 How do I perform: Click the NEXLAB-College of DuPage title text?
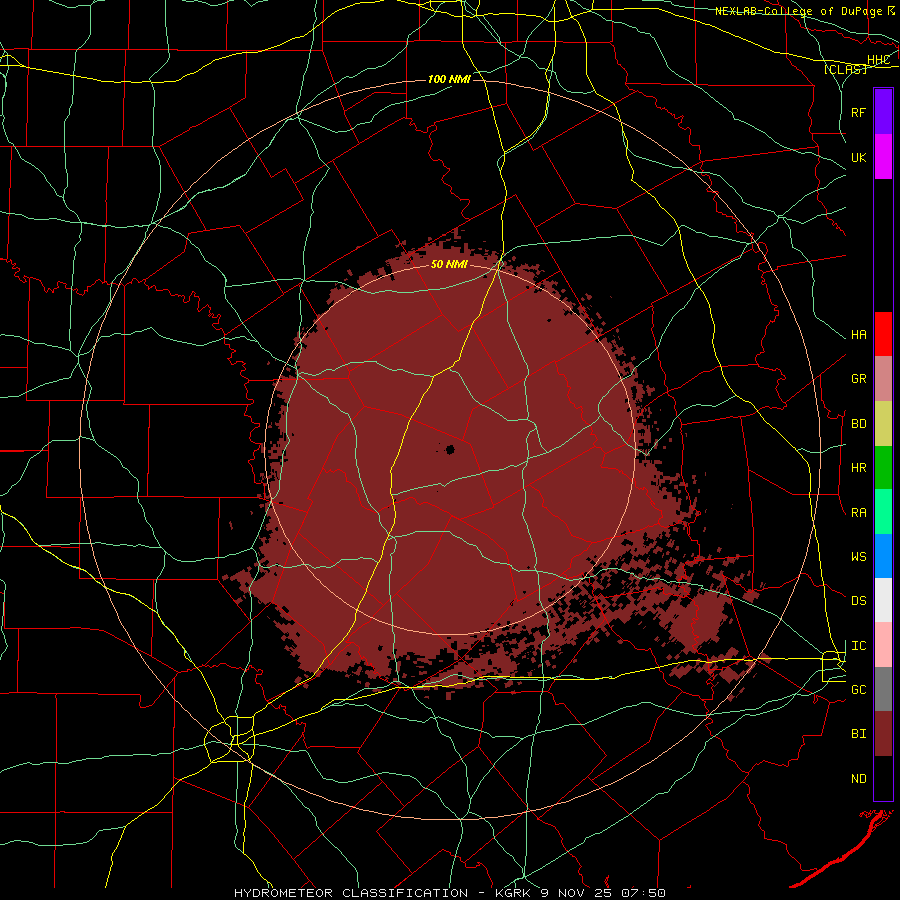click(798, 11)
